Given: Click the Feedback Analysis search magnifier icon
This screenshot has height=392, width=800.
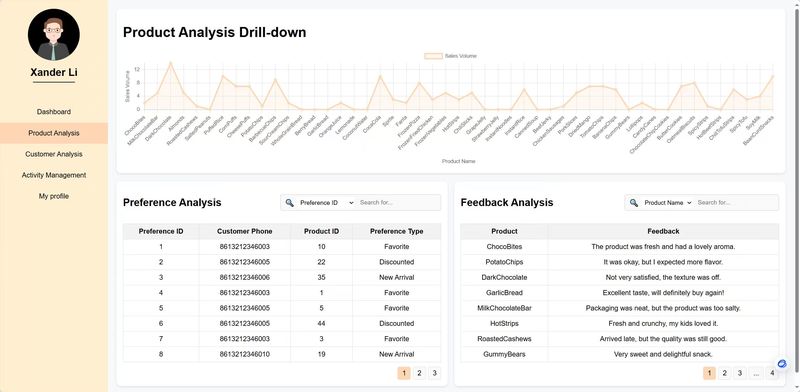Looking at the screenshot, I should click(x=634, y=203).
